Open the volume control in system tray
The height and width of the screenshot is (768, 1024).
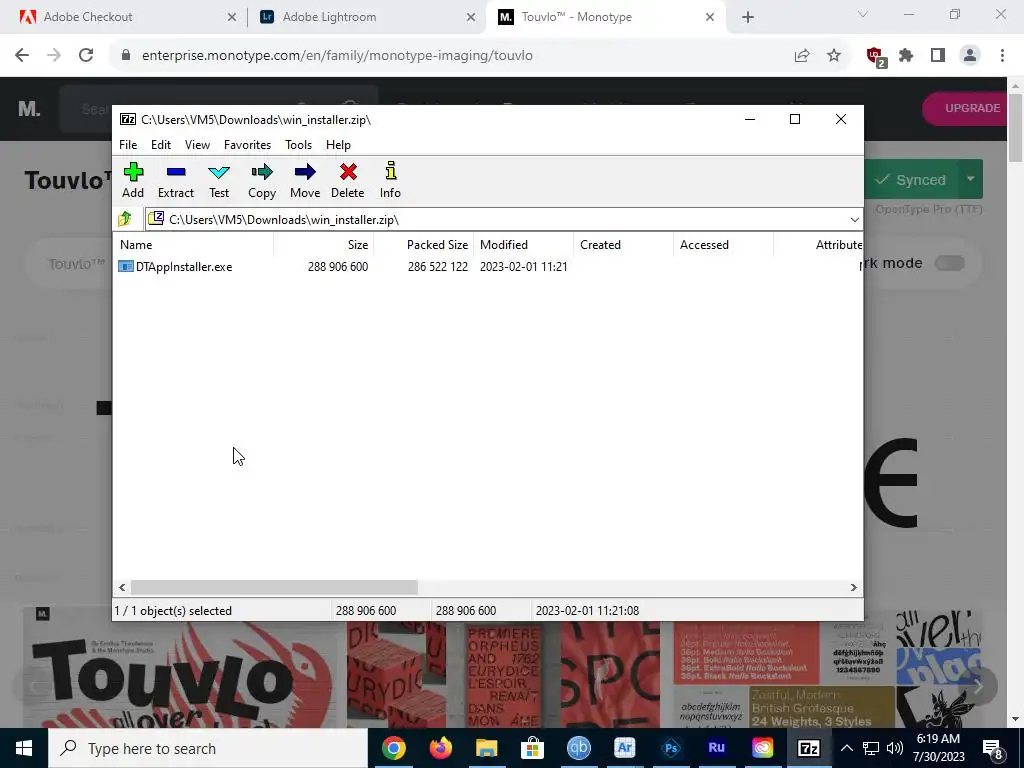pyautogui.click(x=895, y=748)
